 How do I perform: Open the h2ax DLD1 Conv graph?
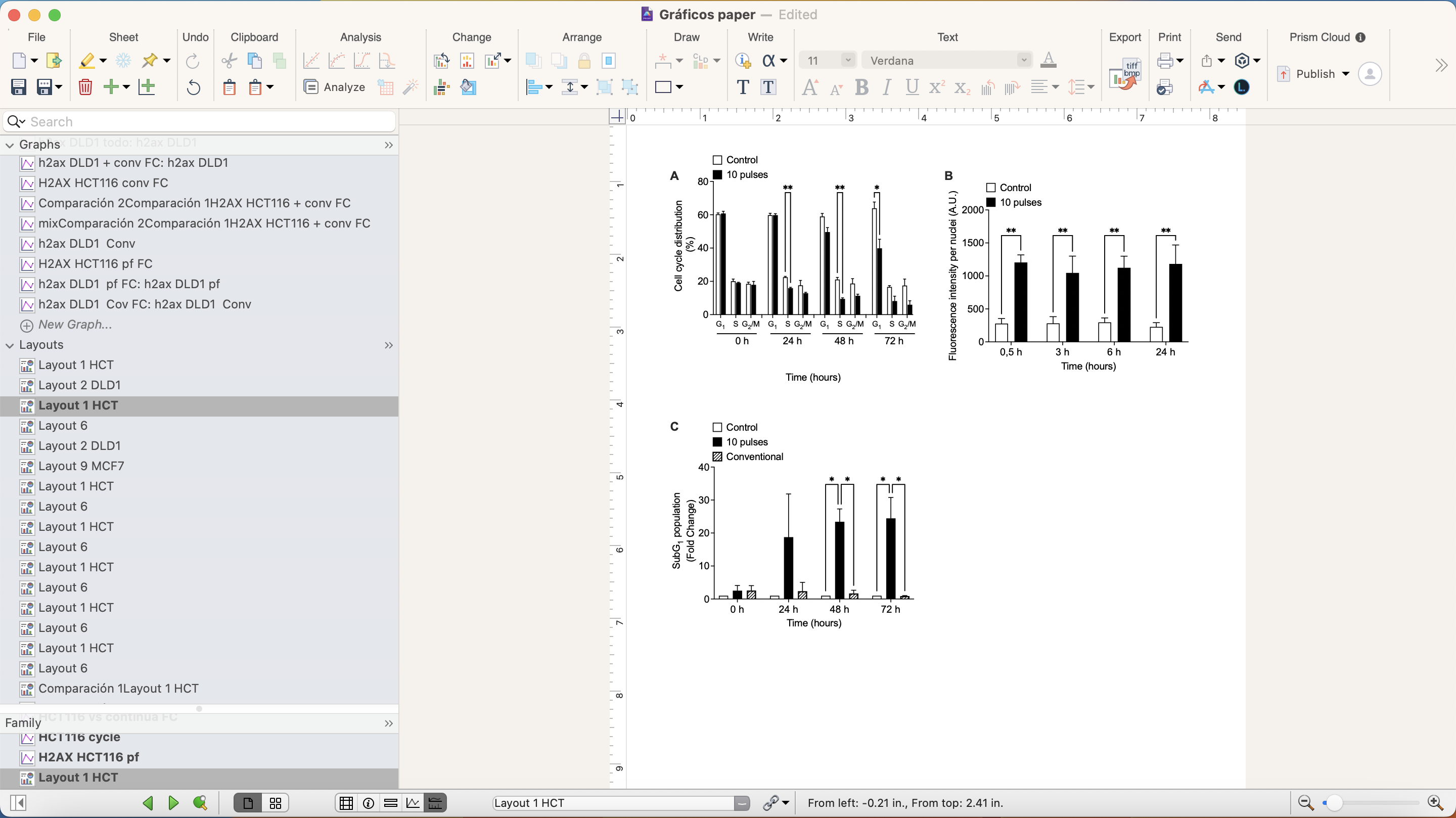click(x=86, y=244)
